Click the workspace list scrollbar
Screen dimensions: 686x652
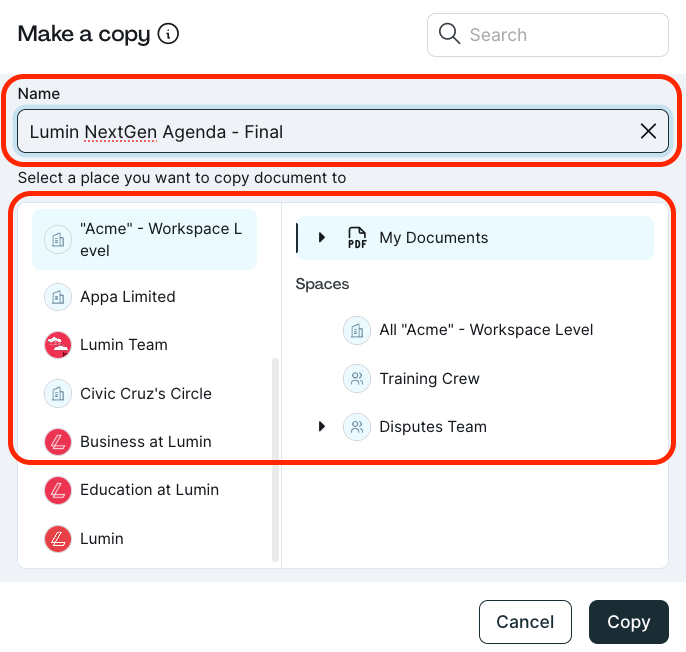[276, 459]
